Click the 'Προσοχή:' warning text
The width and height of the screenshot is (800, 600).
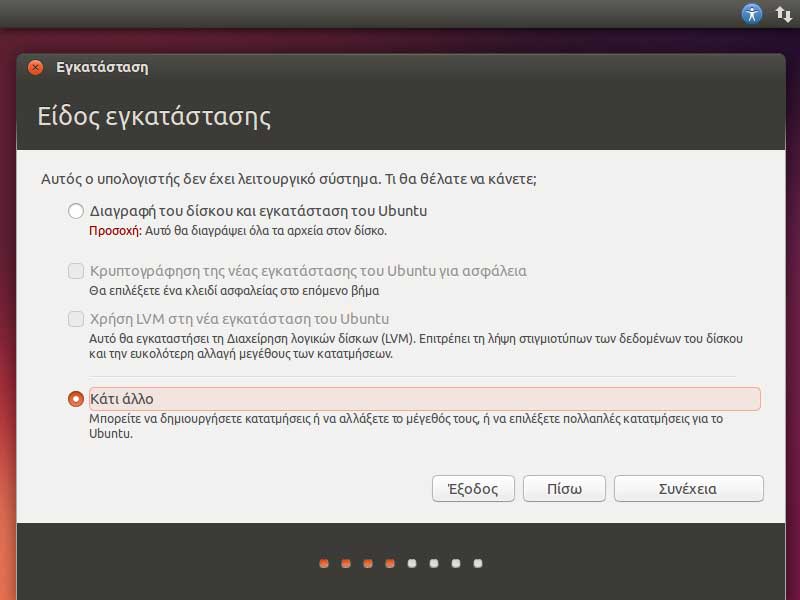(x=115, y=231)
